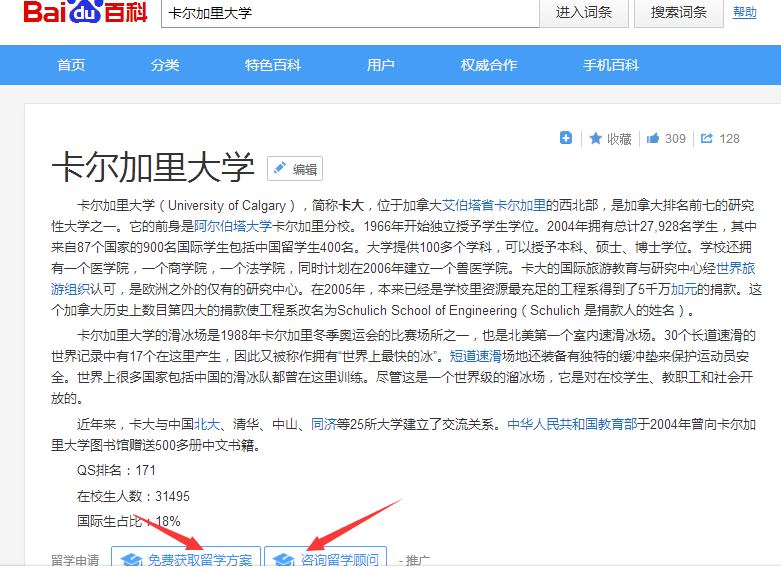
Task: Open the 阿尔伯塔大学 link
Action: (233, 226)
